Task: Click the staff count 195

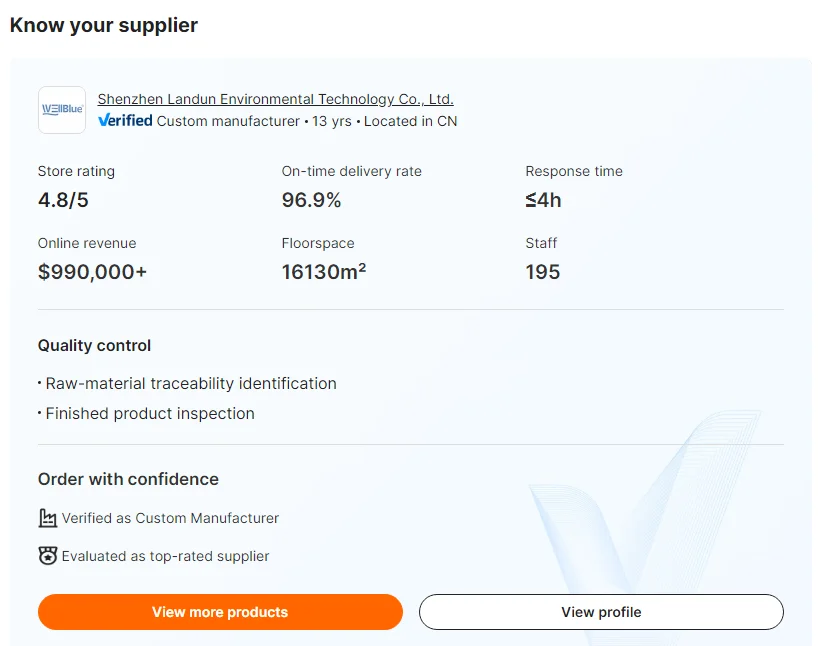Action: click(543, 272)
